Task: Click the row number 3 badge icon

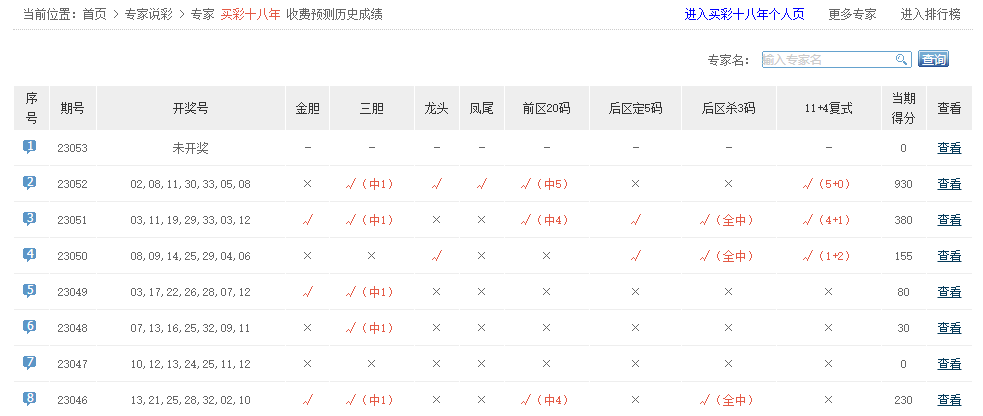Action: (x=30, y=219)
